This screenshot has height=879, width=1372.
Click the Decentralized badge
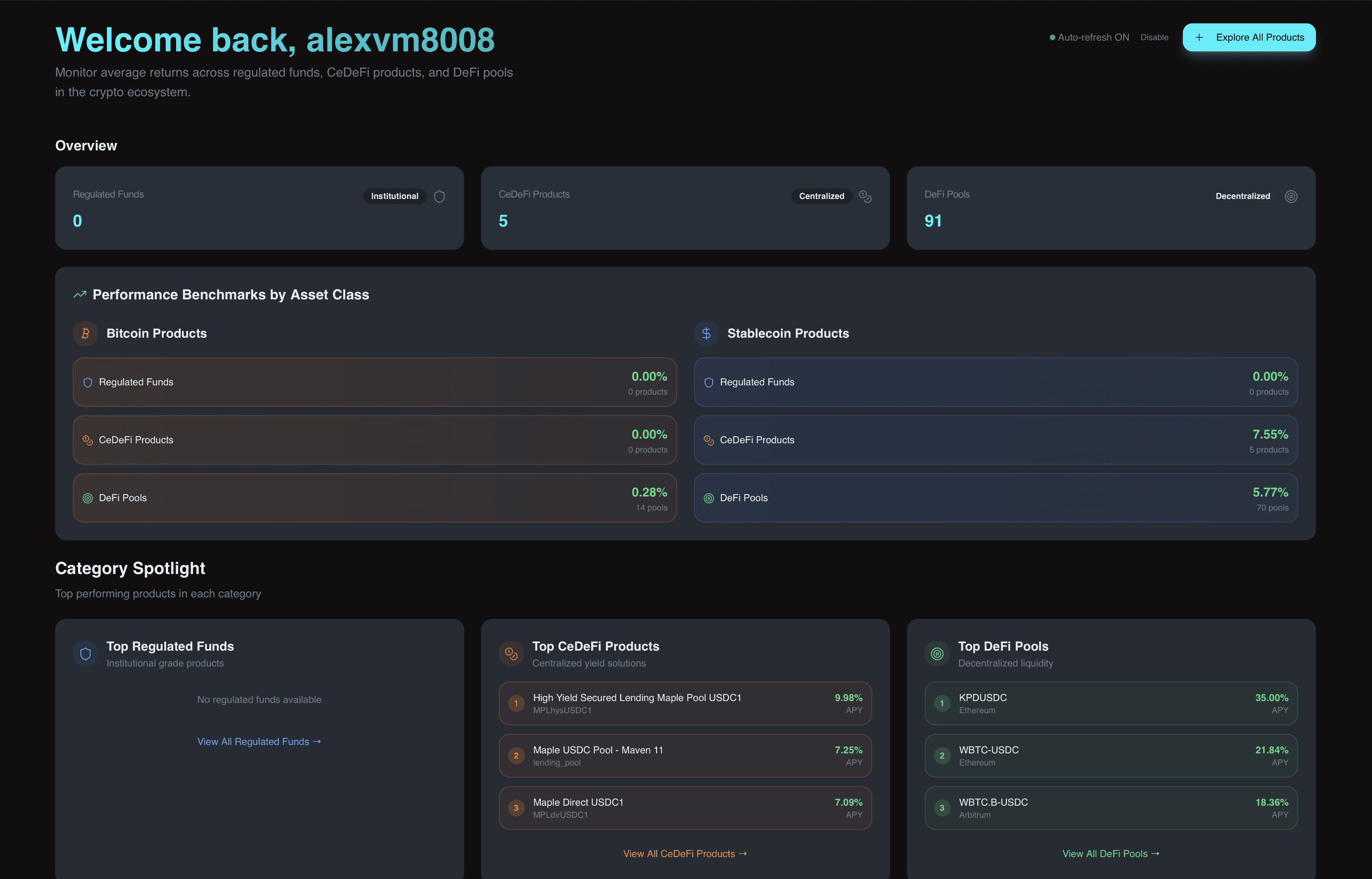(x=1243, y=196)
